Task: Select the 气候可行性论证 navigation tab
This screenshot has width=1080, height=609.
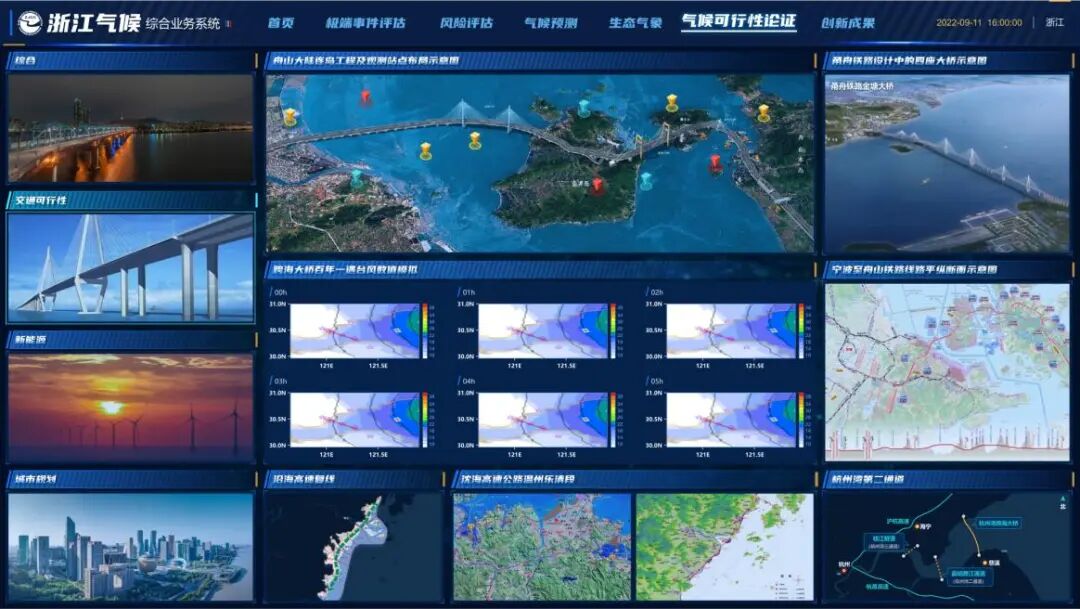Action: (738, 21)
